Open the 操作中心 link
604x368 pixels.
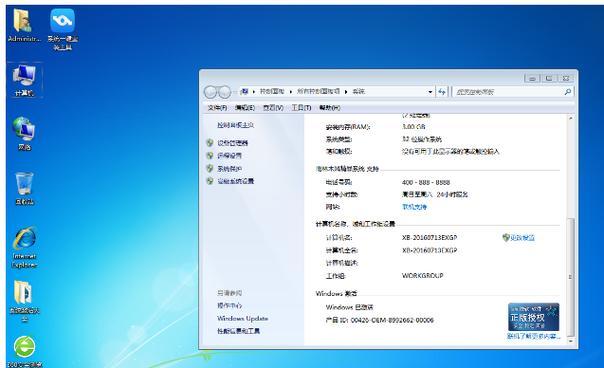(x=230, y=306)
